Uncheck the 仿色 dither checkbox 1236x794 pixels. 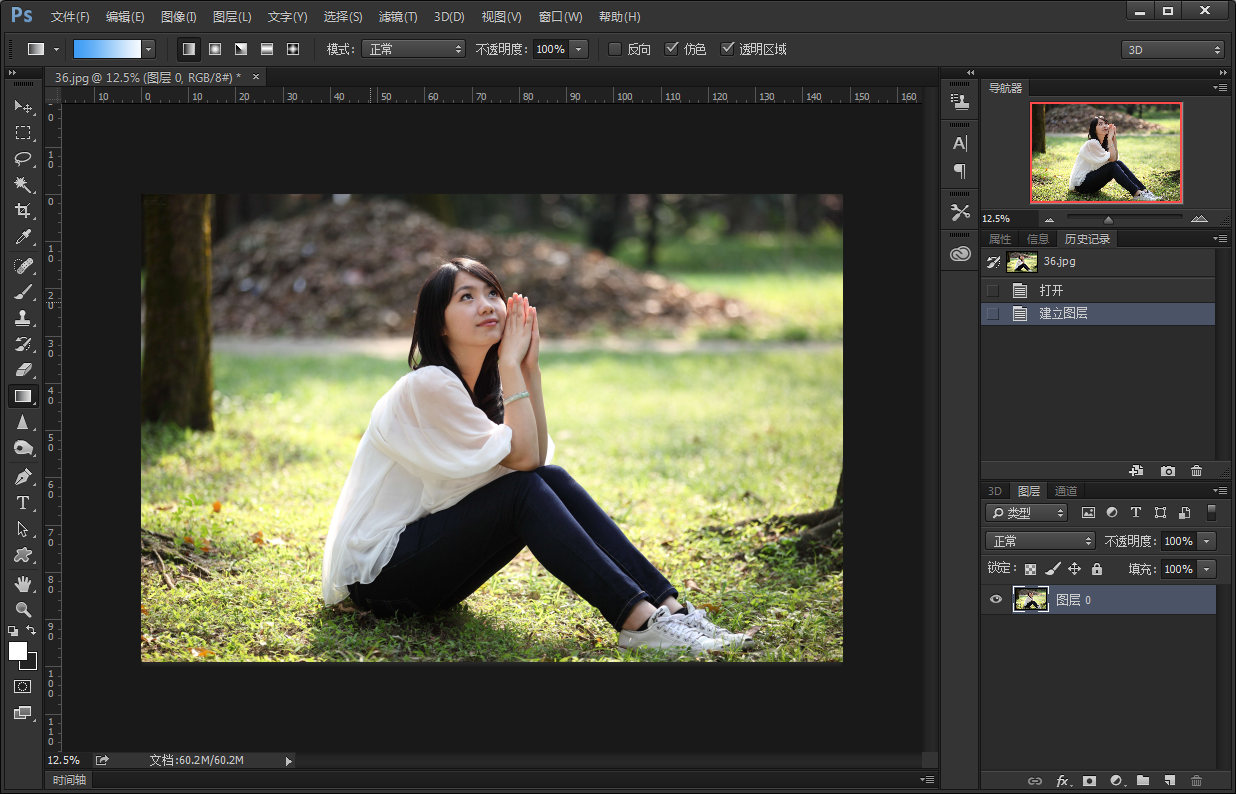672,49
